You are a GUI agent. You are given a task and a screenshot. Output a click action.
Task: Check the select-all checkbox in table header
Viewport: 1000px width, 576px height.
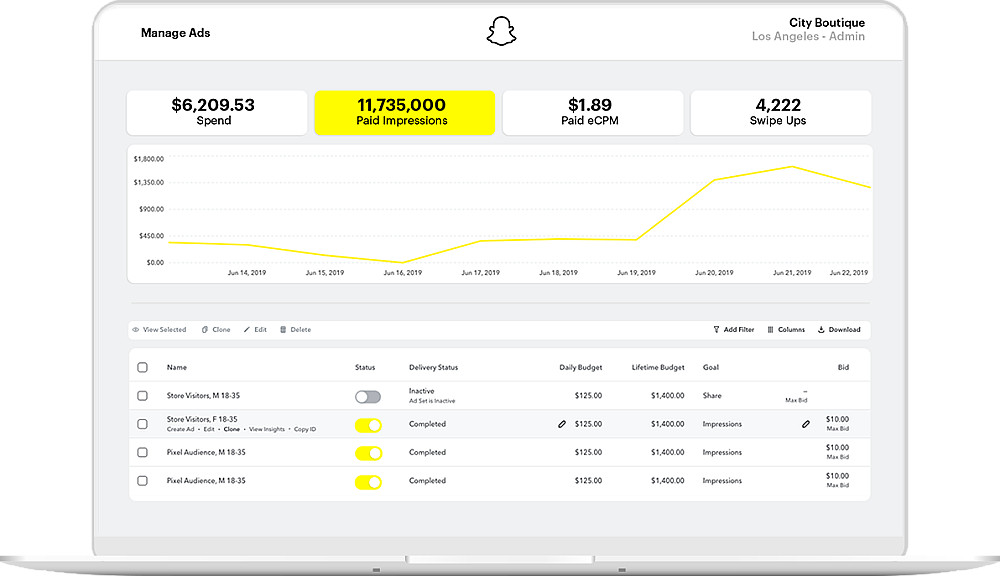click(x=142, y=367)
